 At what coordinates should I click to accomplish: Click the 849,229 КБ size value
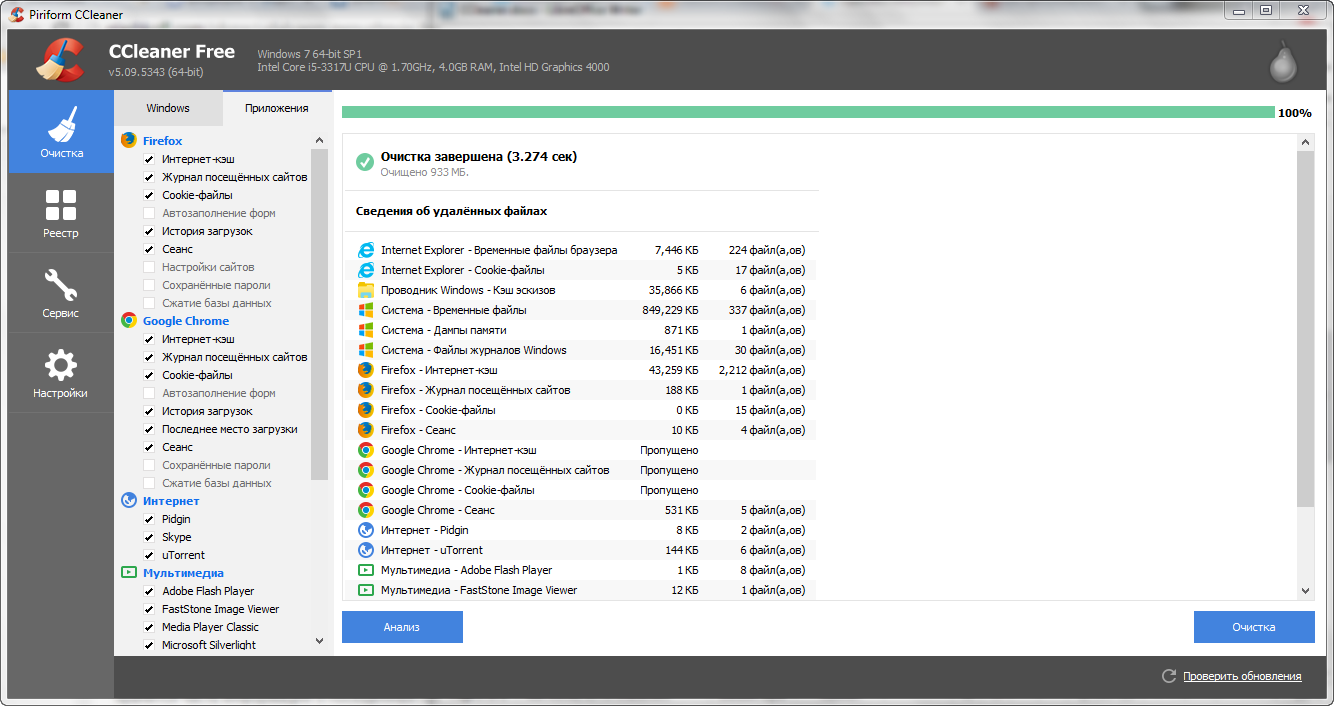click(x=670, y=310)
